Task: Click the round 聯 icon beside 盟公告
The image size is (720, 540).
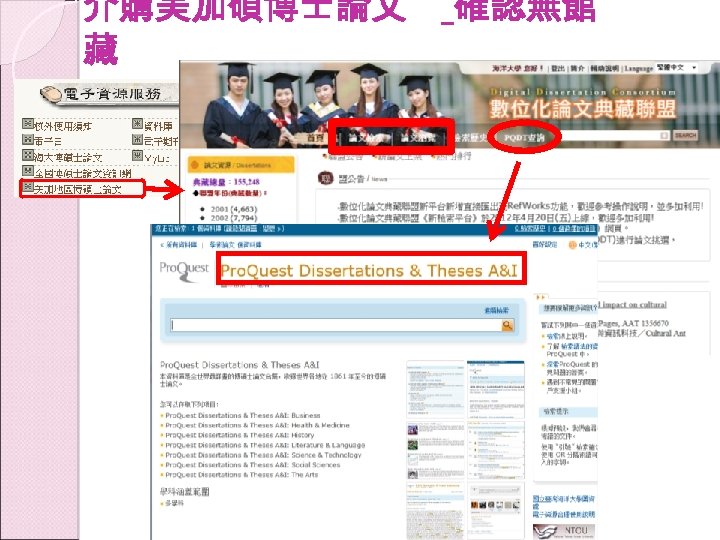Action: [326, 178]
